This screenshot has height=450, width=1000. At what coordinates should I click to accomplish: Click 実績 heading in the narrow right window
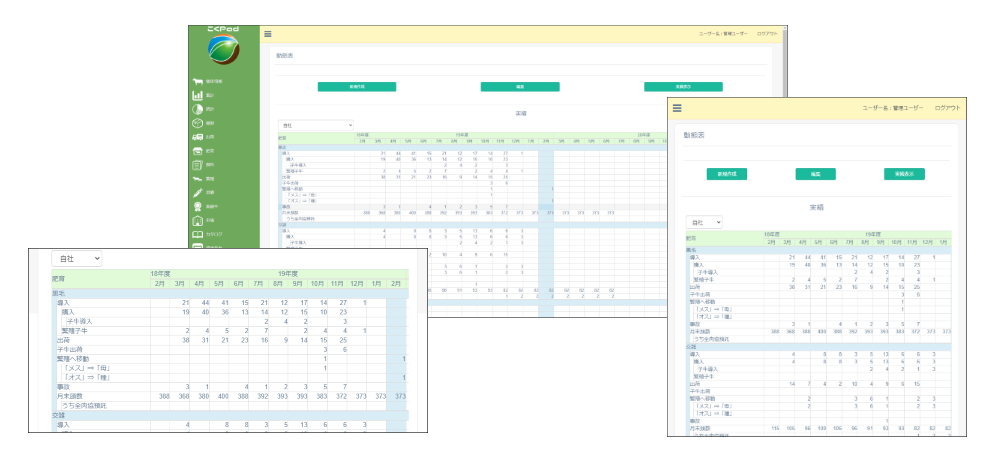[x=817, y=207]
